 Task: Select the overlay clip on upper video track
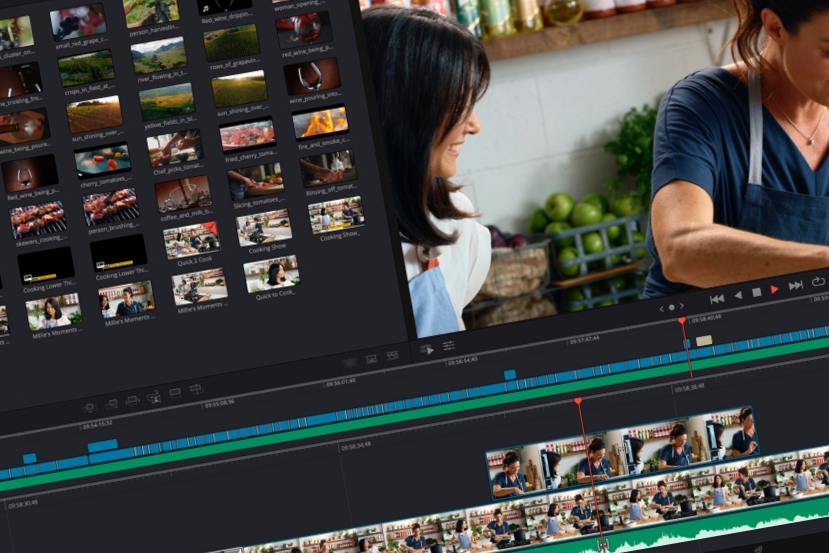pyautogui.click(x=622, y=451)
